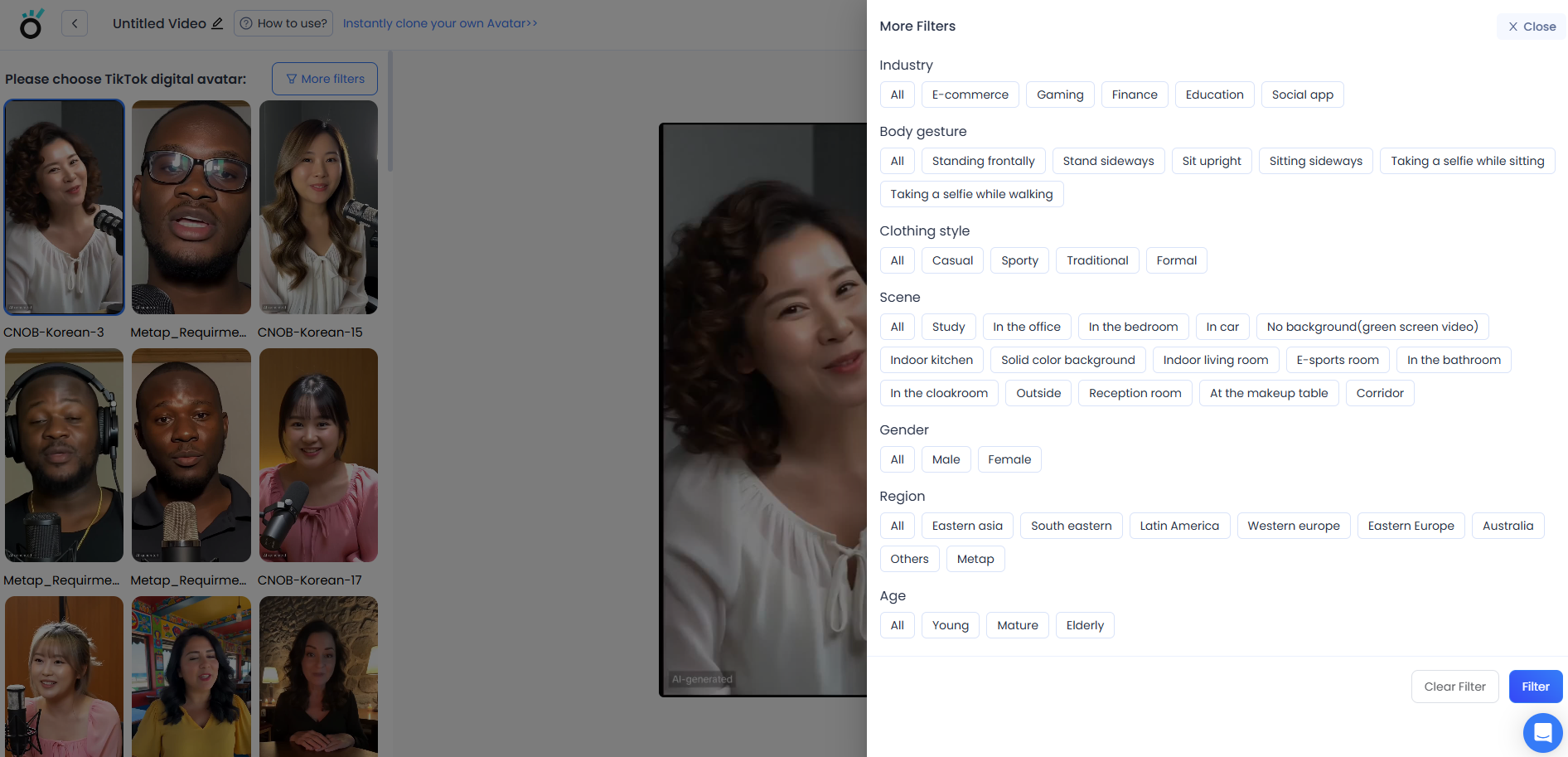The width and height of the screenshot is (1568, 757).
Task: Select Female gender filter
Action: point(1009,459)
